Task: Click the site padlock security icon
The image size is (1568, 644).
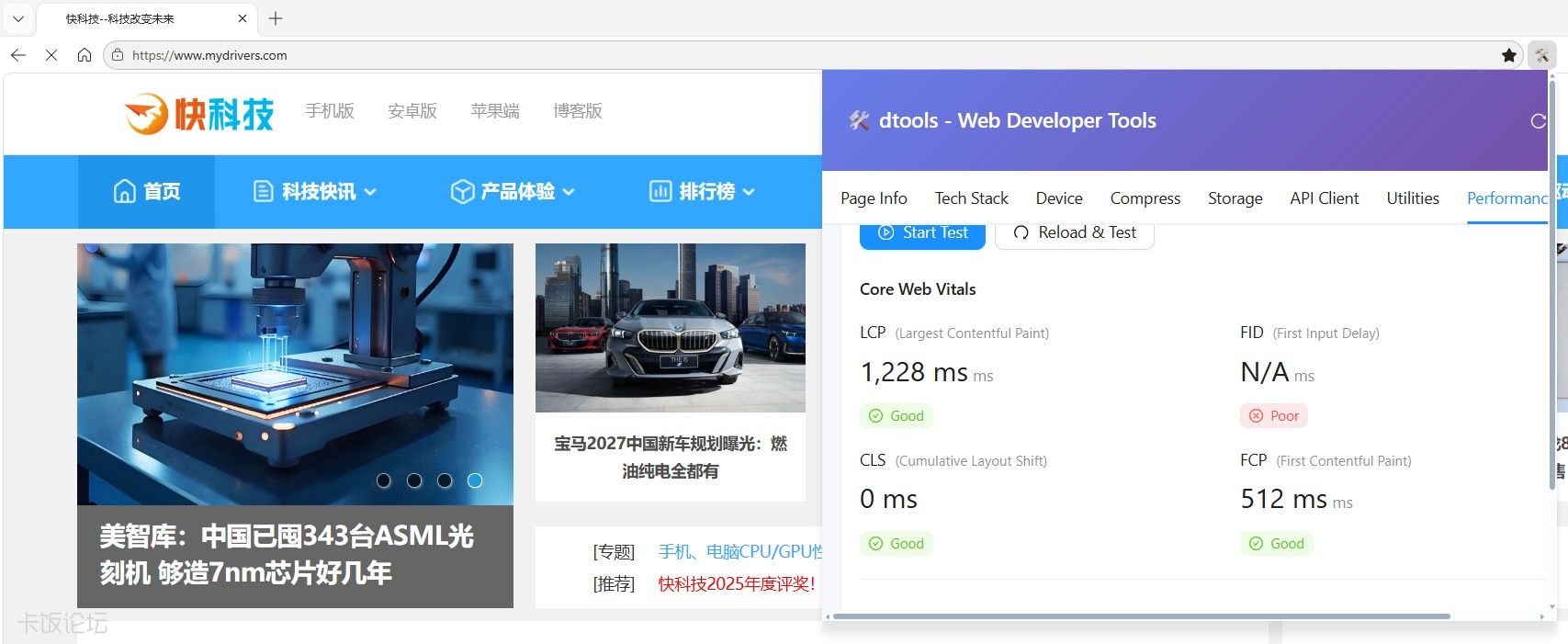Action: (118, 55)
